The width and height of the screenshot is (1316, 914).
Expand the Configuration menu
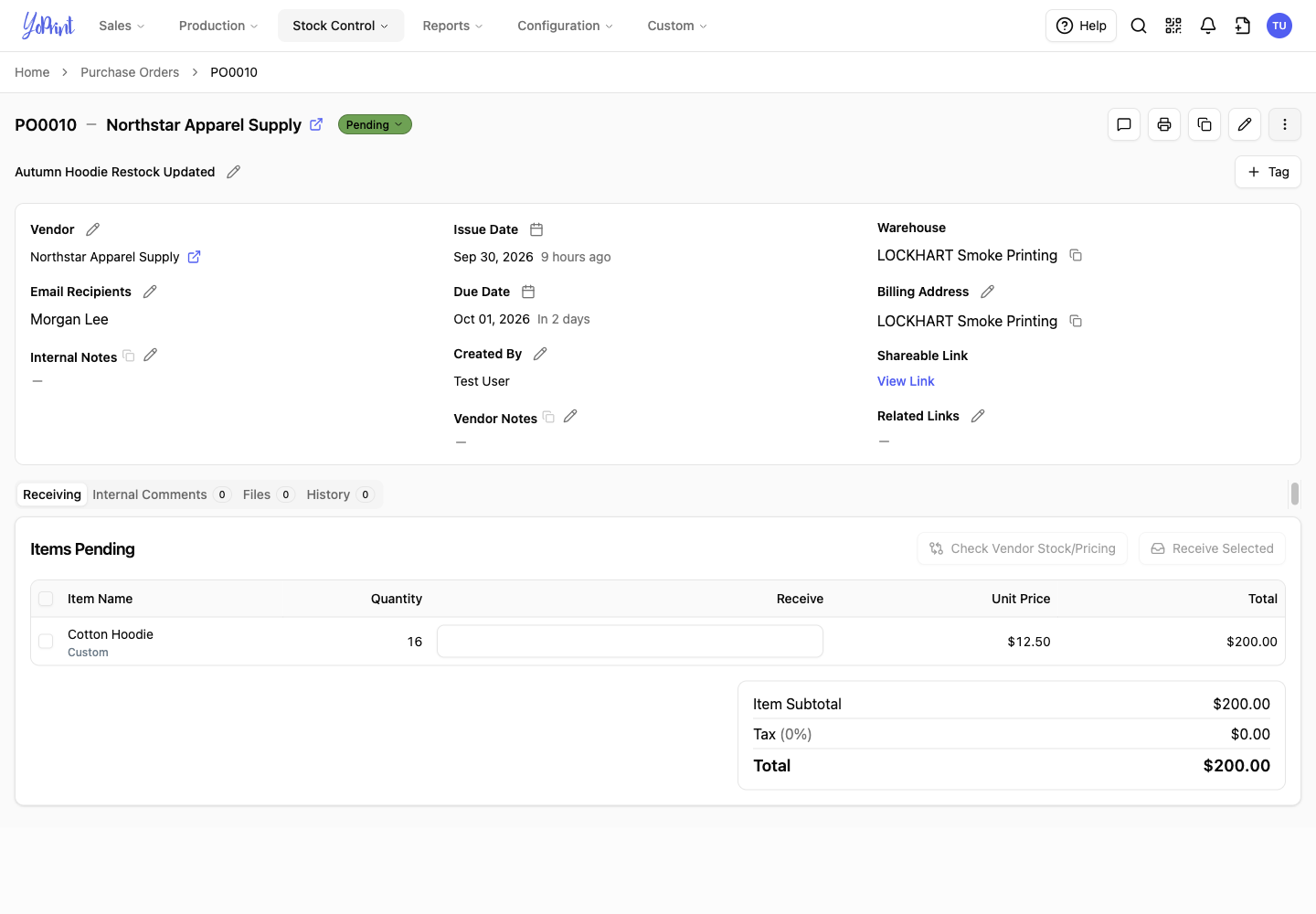pos(565,26)
